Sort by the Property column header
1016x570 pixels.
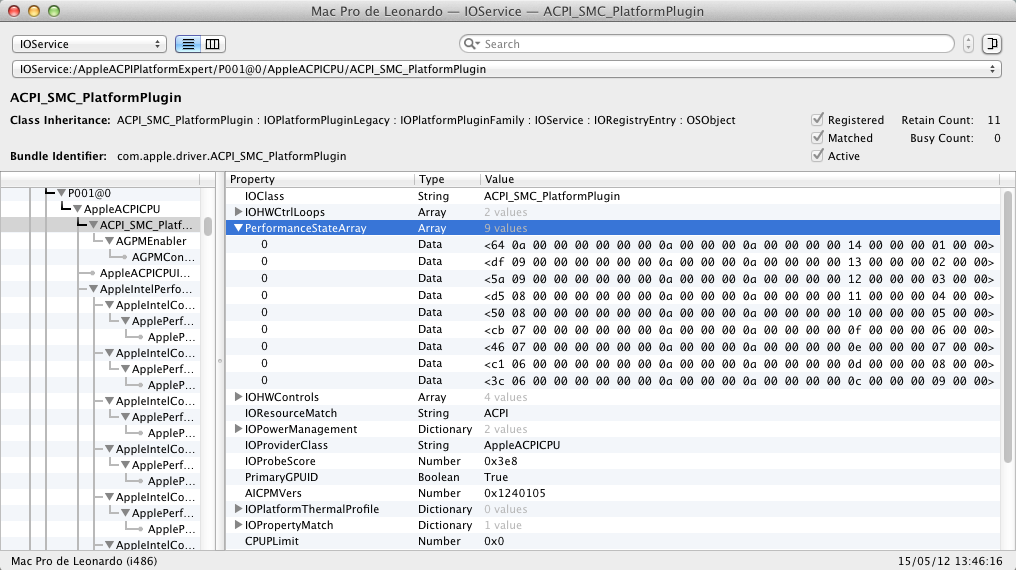[320, 179]
